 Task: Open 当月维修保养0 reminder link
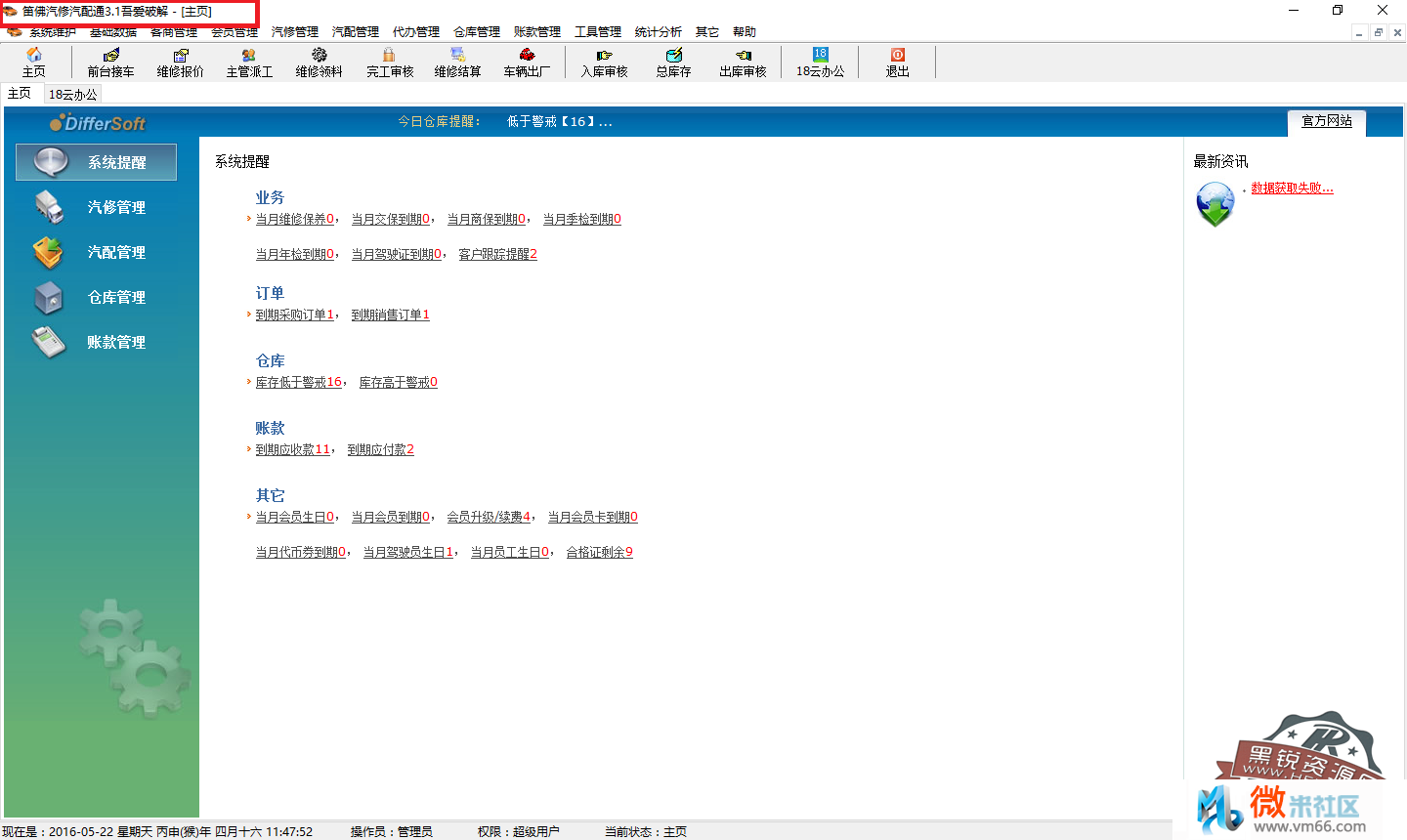click(295, 220)
